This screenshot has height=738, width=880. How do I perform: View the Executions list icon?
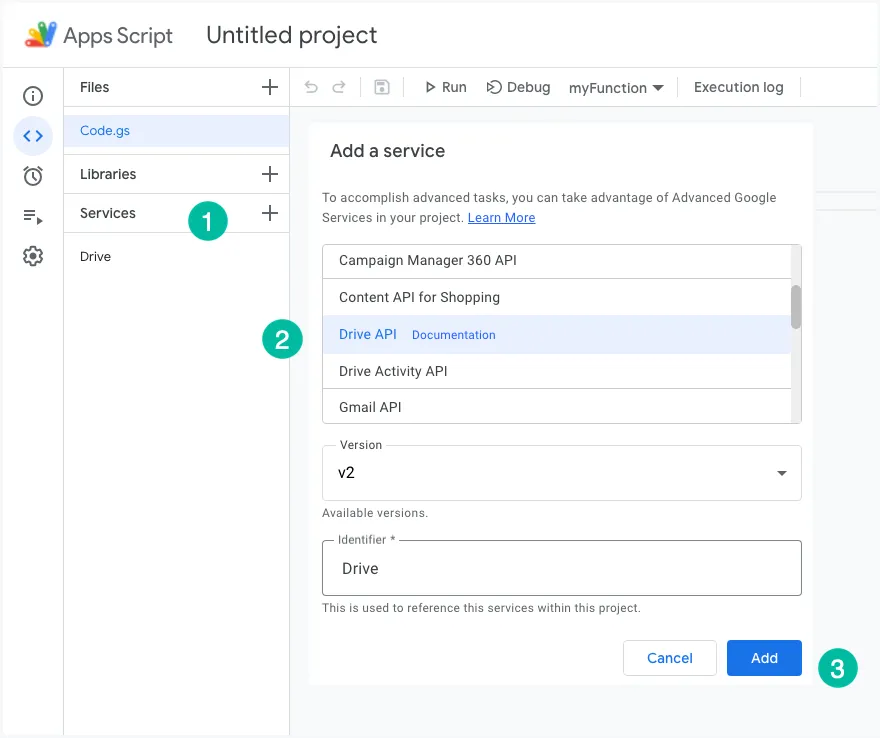32,215
